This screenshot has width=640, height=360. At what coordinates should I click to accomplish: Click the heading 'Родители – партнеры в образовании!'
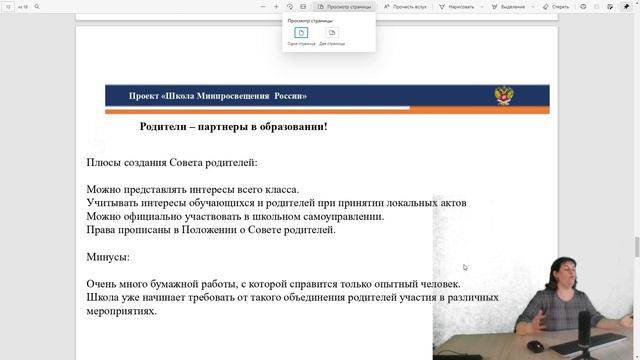pyautogui.click(x=233, y=127)
